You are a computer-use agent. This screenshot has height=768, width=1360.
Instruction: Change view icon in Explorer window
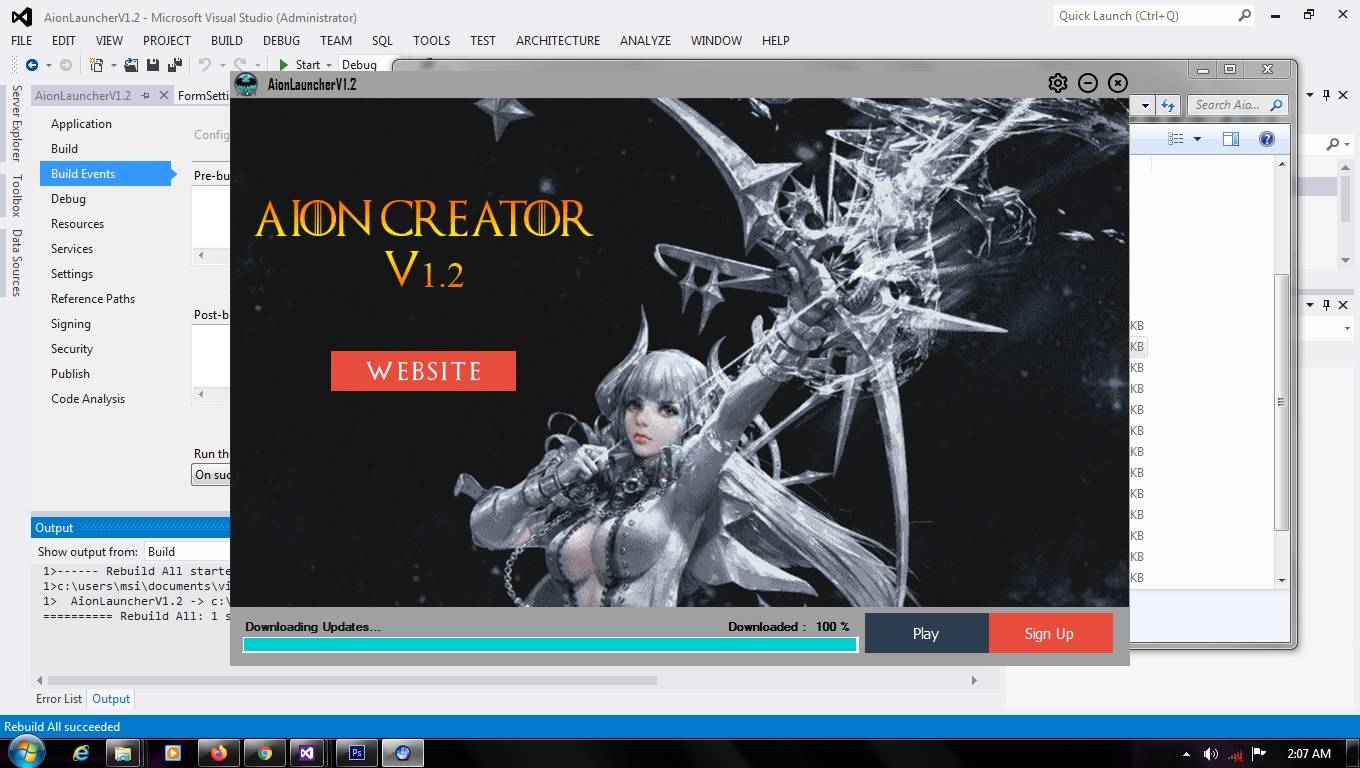[x=1176, y=139]
